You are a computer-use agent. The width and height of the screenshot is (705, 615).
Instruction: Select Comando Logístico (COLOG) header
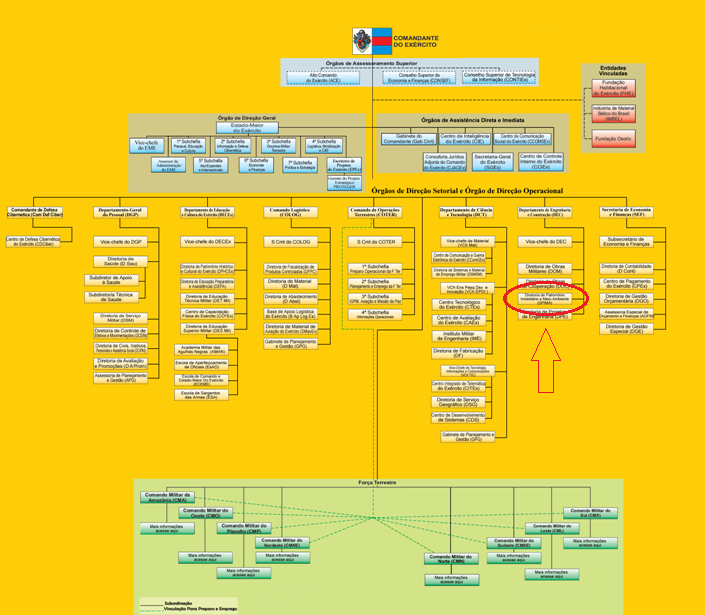coord(290,212)
